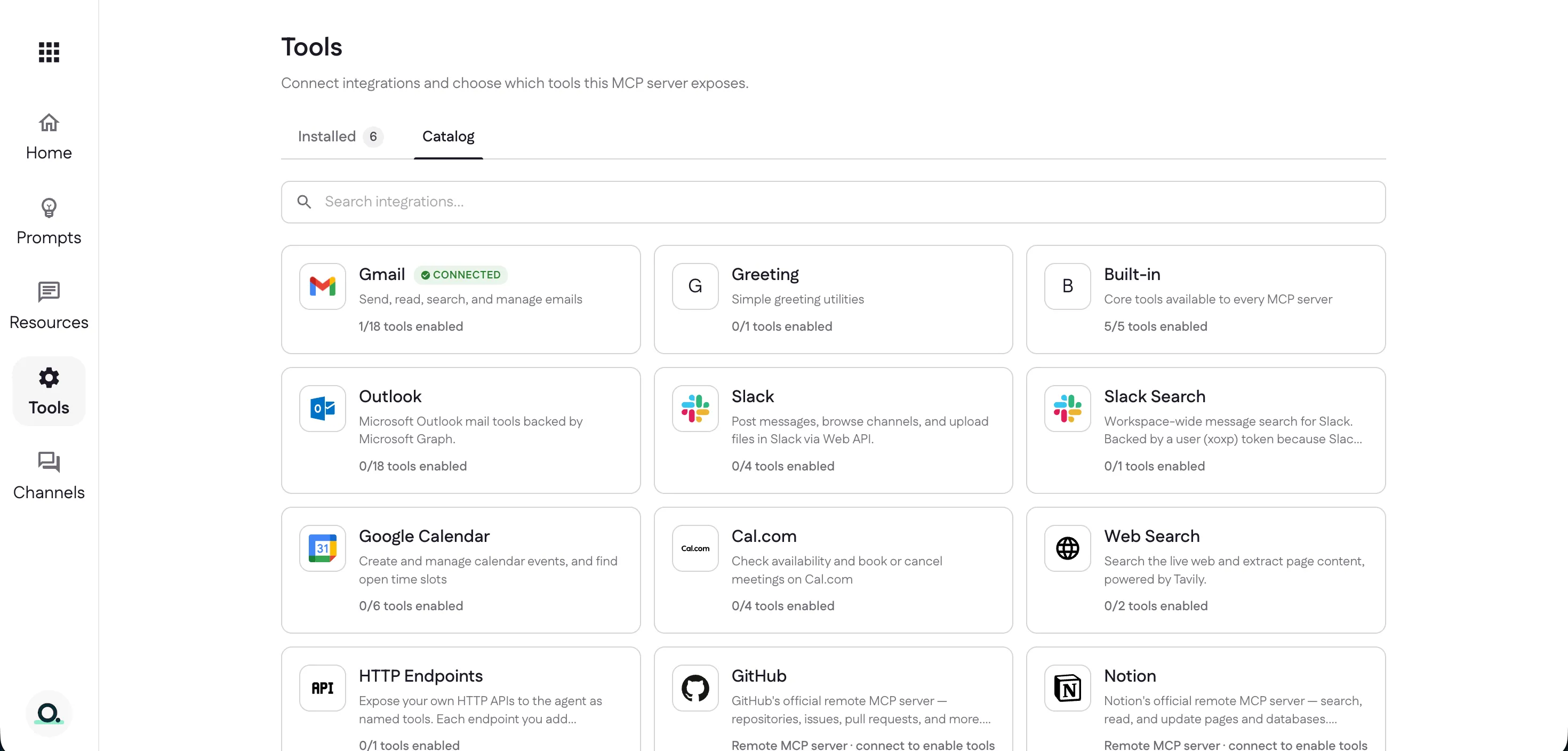The width and height of the screenshot is (1568, 751).
Task: Open the Greeting integration title
Action: pos(765,275)
